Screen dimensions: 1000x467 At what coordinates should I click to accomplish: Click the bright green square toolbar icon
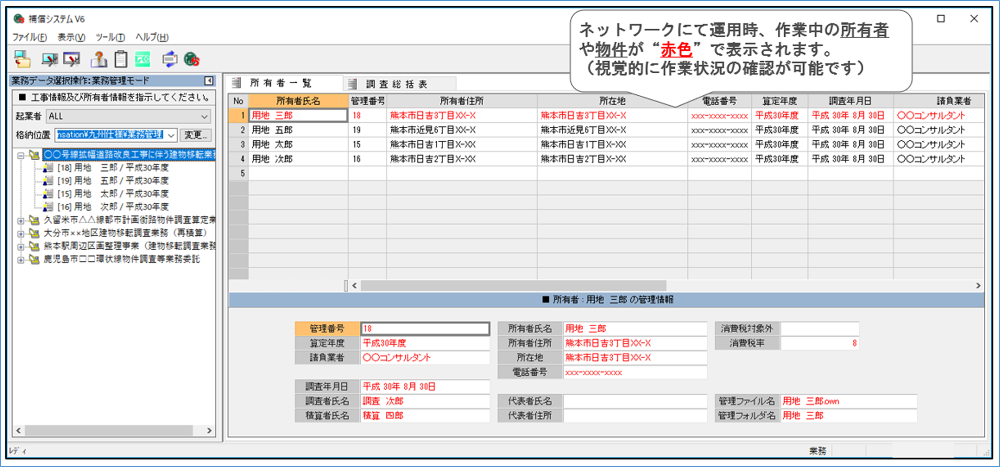[143, 60]
